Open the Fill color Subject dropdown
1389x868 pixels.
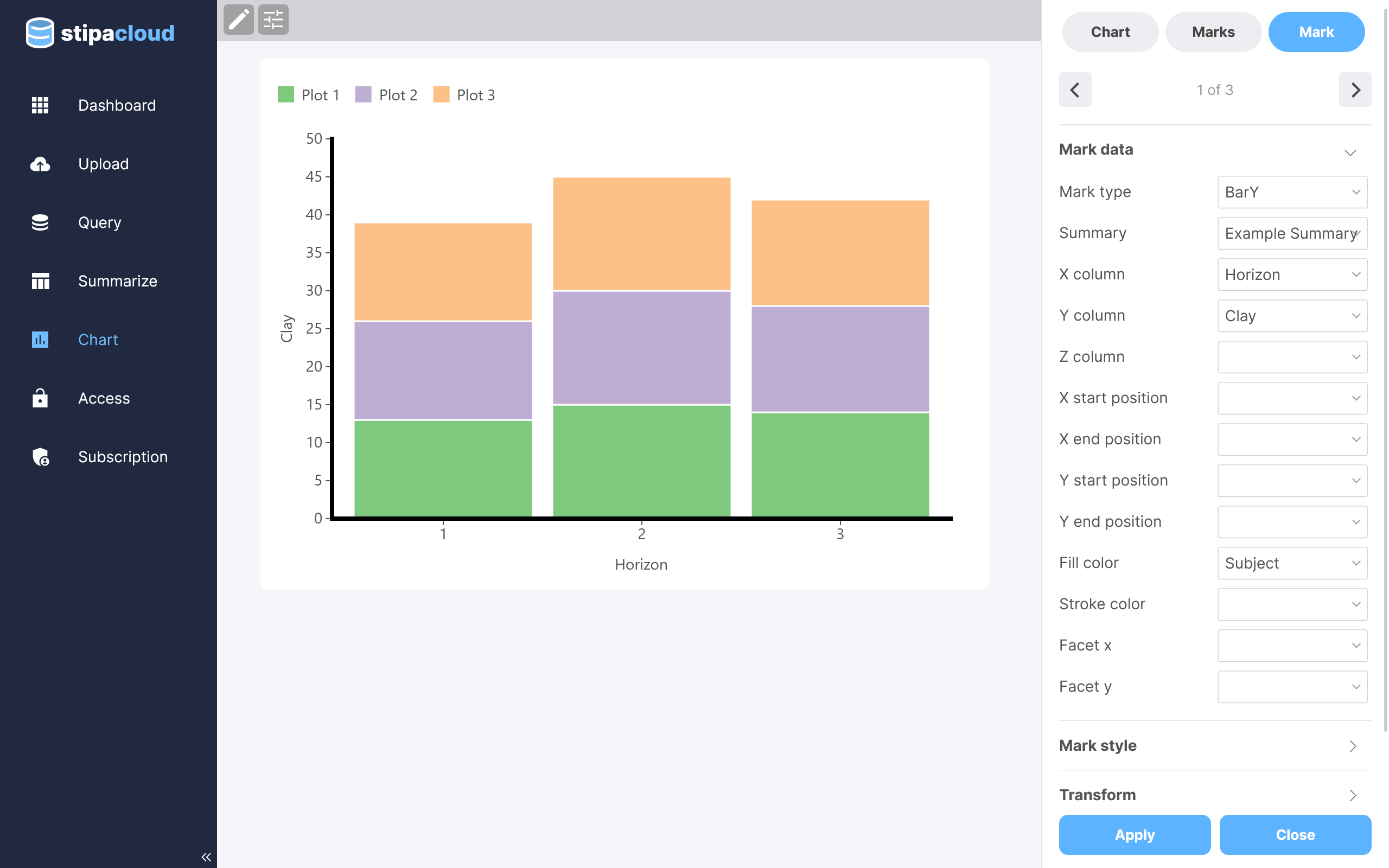[1292, 563]
